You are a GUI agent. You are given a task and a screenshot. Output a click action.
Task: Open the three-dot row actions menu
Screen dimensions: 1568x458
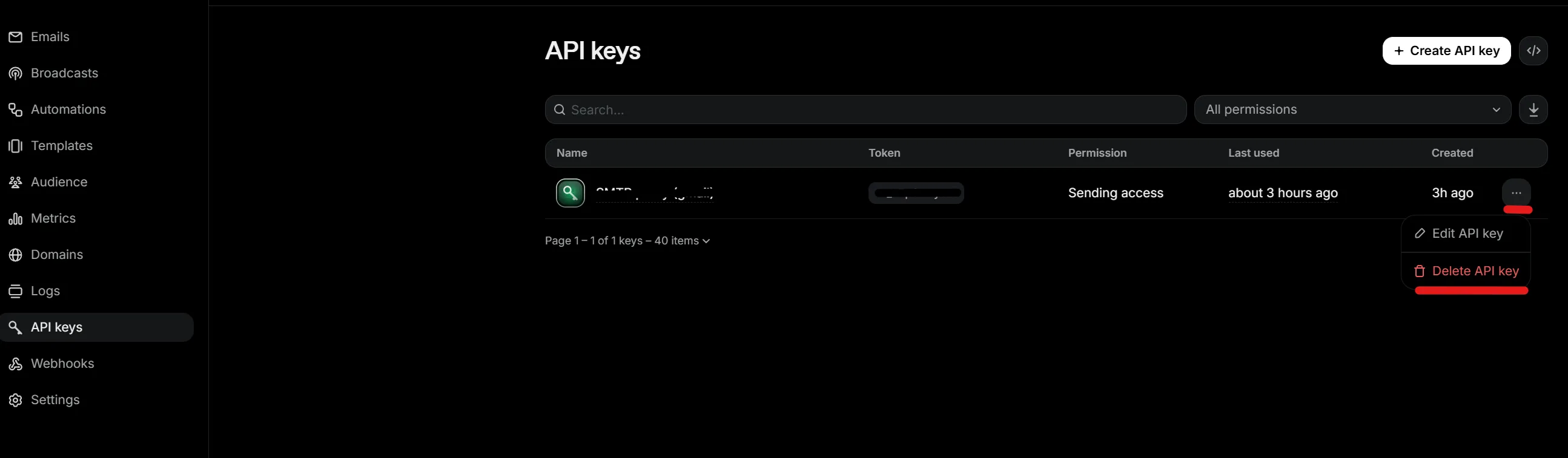[1517, 193]
